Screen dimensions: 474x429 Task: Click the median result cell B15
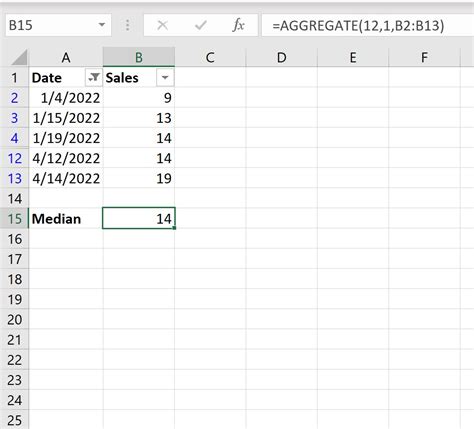[139, 218]
